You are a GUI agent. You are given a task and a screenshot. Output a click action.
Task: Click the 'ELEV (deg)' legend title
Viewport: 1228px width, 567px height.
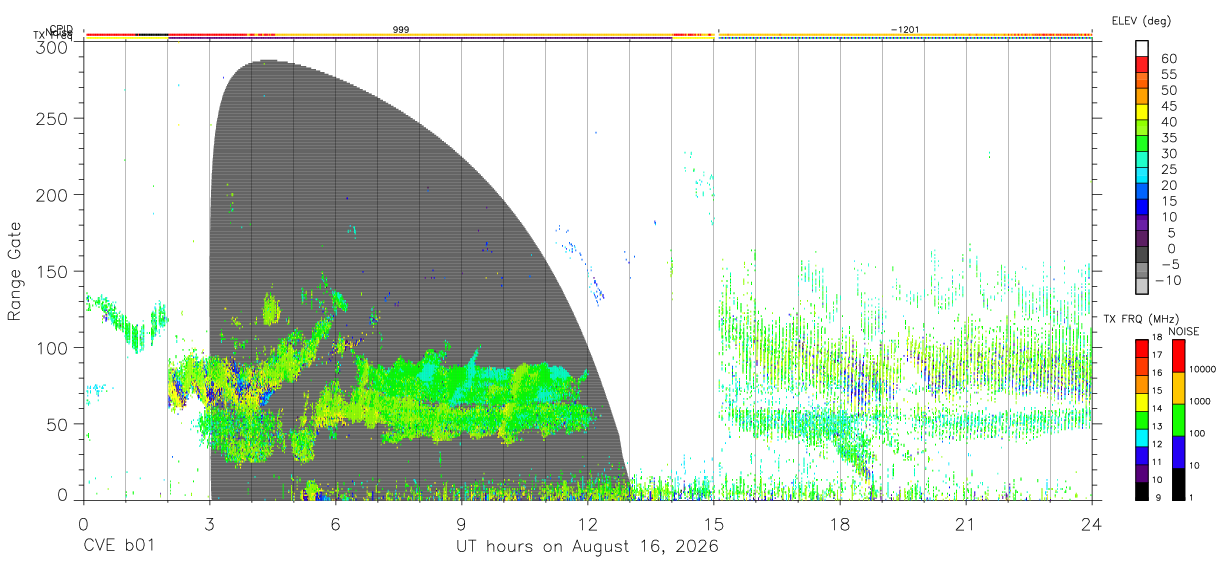tap(1141, 20)
